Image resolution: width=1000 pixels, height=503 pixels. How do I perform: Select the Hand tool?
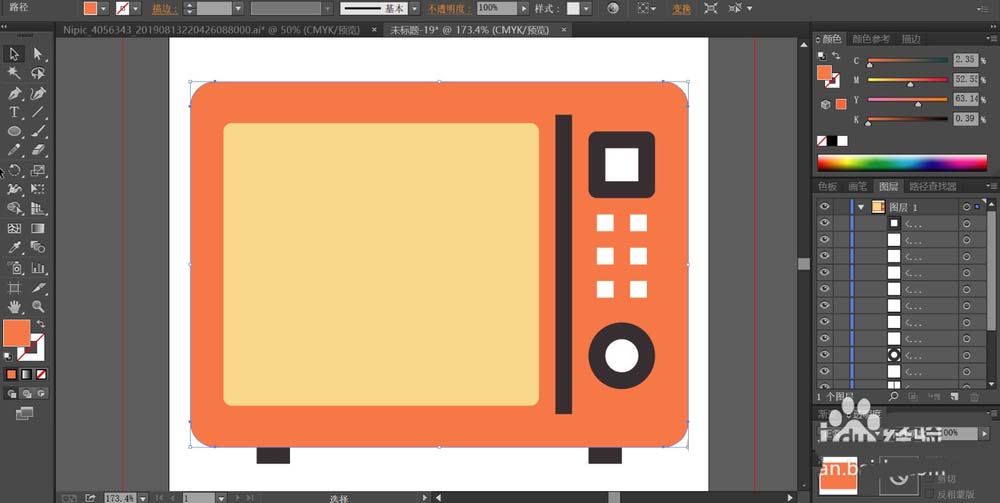click(x=14, y=307)
